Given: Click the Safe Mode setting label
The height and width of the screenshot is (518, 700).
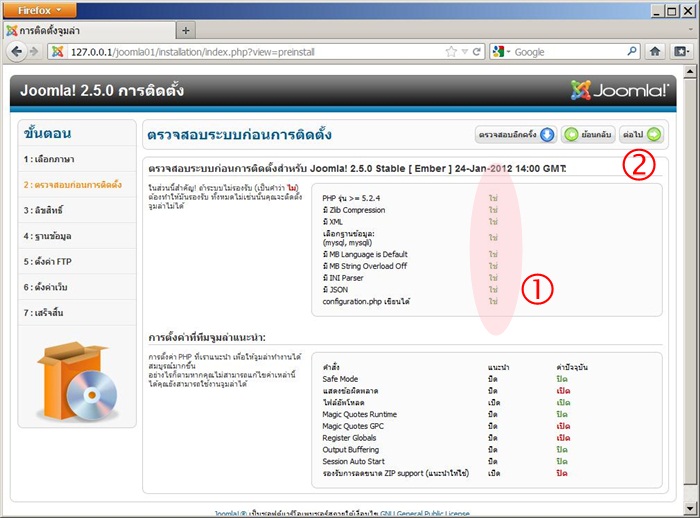Looking at the screenshot, I should (x=340, y=379).
